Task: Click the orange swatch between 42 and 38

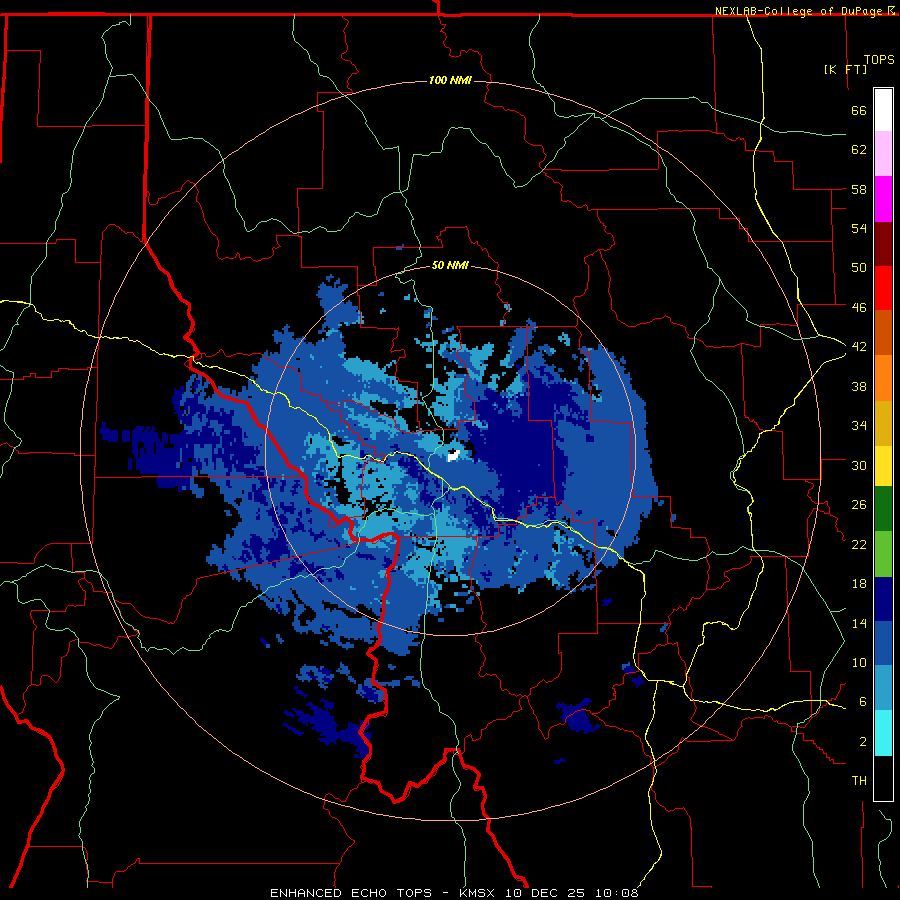Action: [883, 377]
